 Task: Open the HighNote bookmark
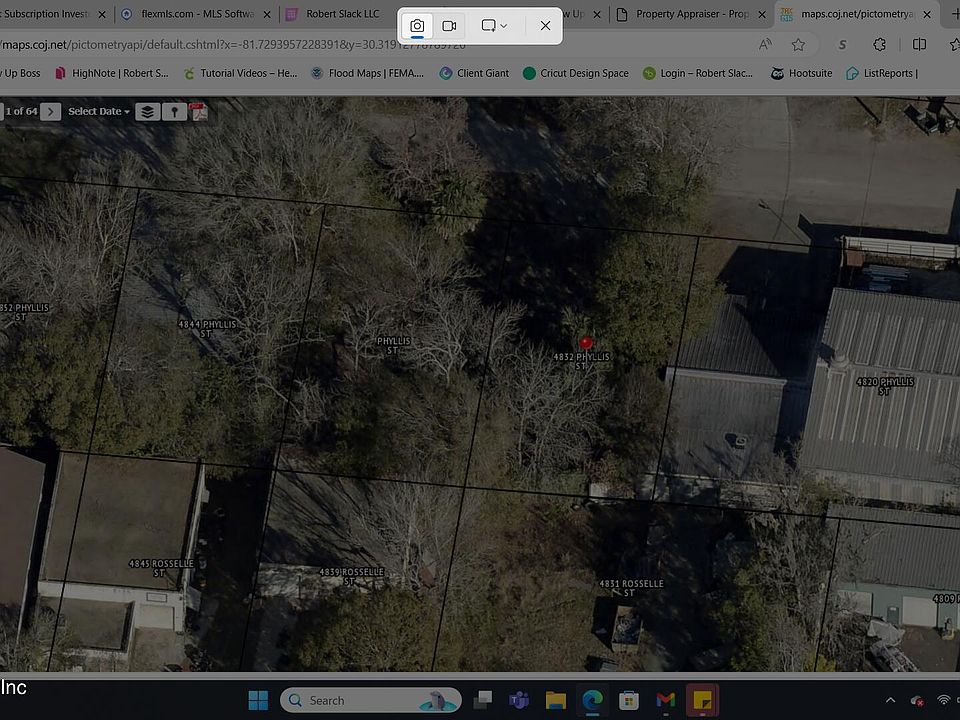pyautogui.click(x=112, y=73)
